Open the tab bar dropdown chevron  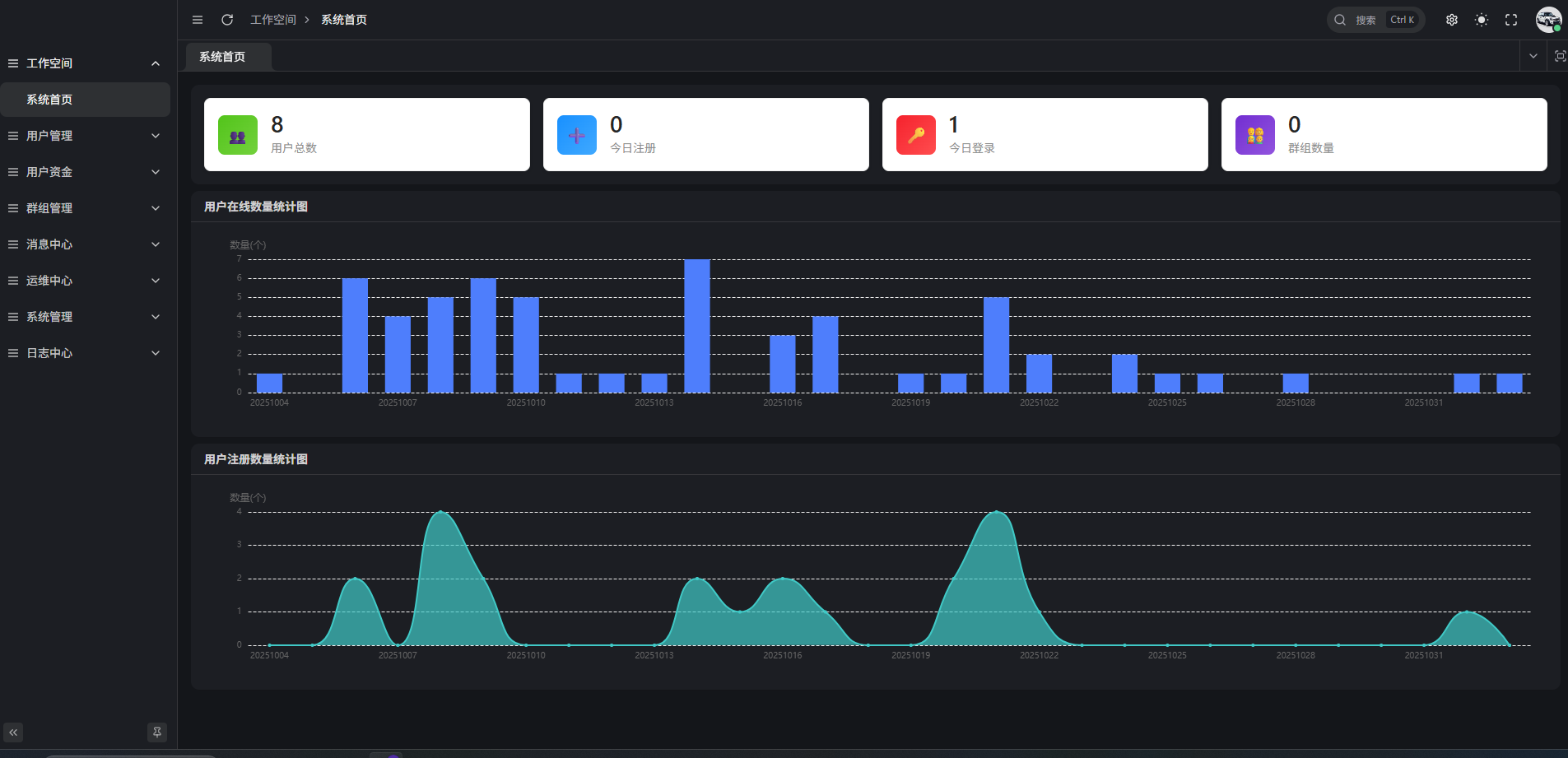click(1533, 56)
